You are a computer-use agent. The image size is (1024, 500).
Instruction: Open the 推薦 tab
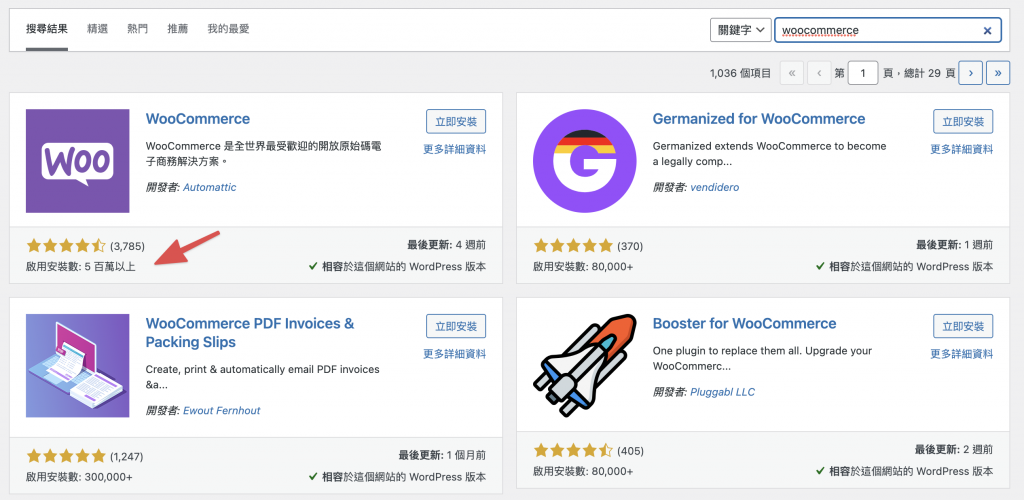[178, 29]
